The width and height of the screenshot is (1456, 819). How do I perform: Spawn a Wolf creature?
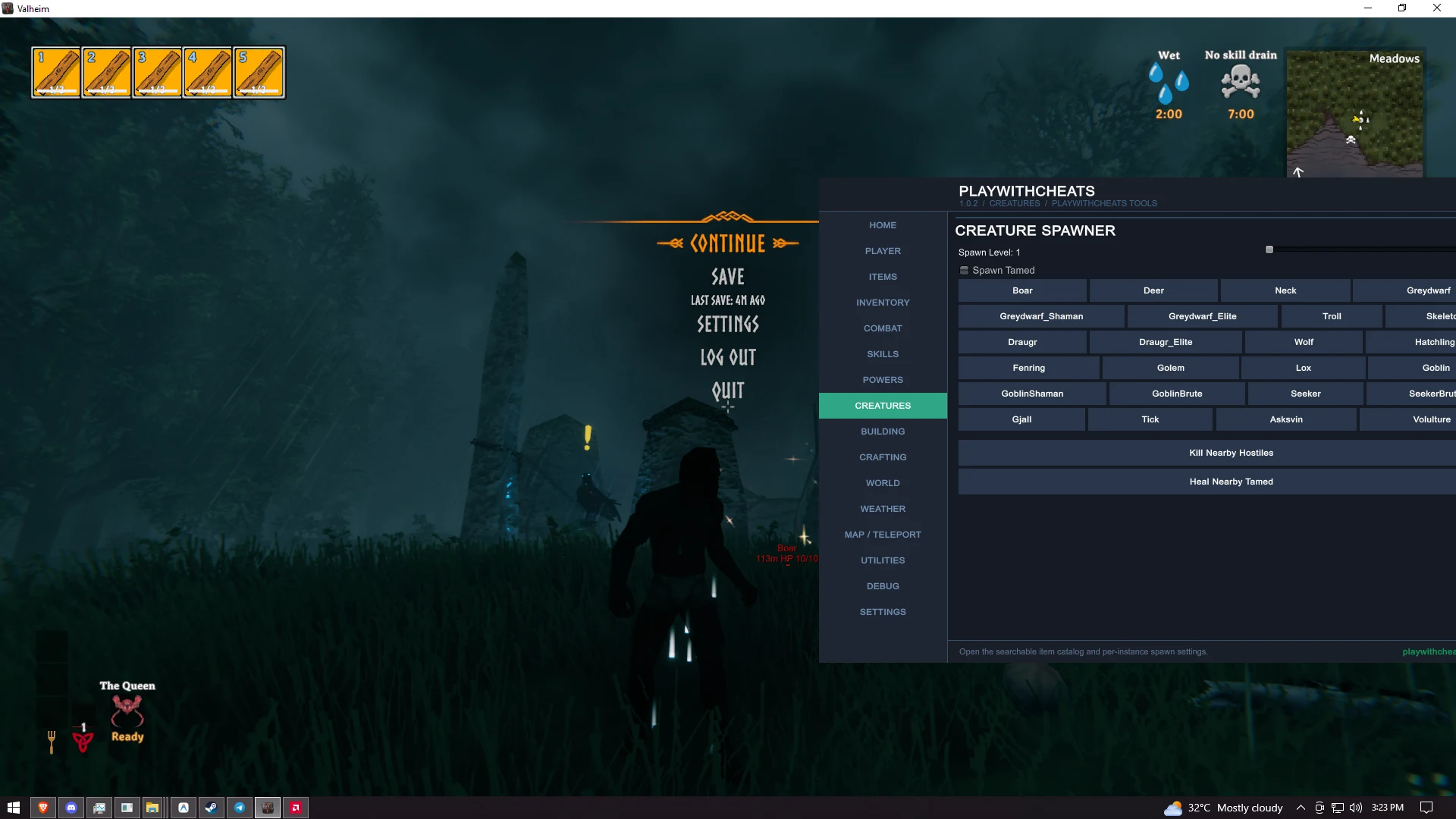(1304, 342)
